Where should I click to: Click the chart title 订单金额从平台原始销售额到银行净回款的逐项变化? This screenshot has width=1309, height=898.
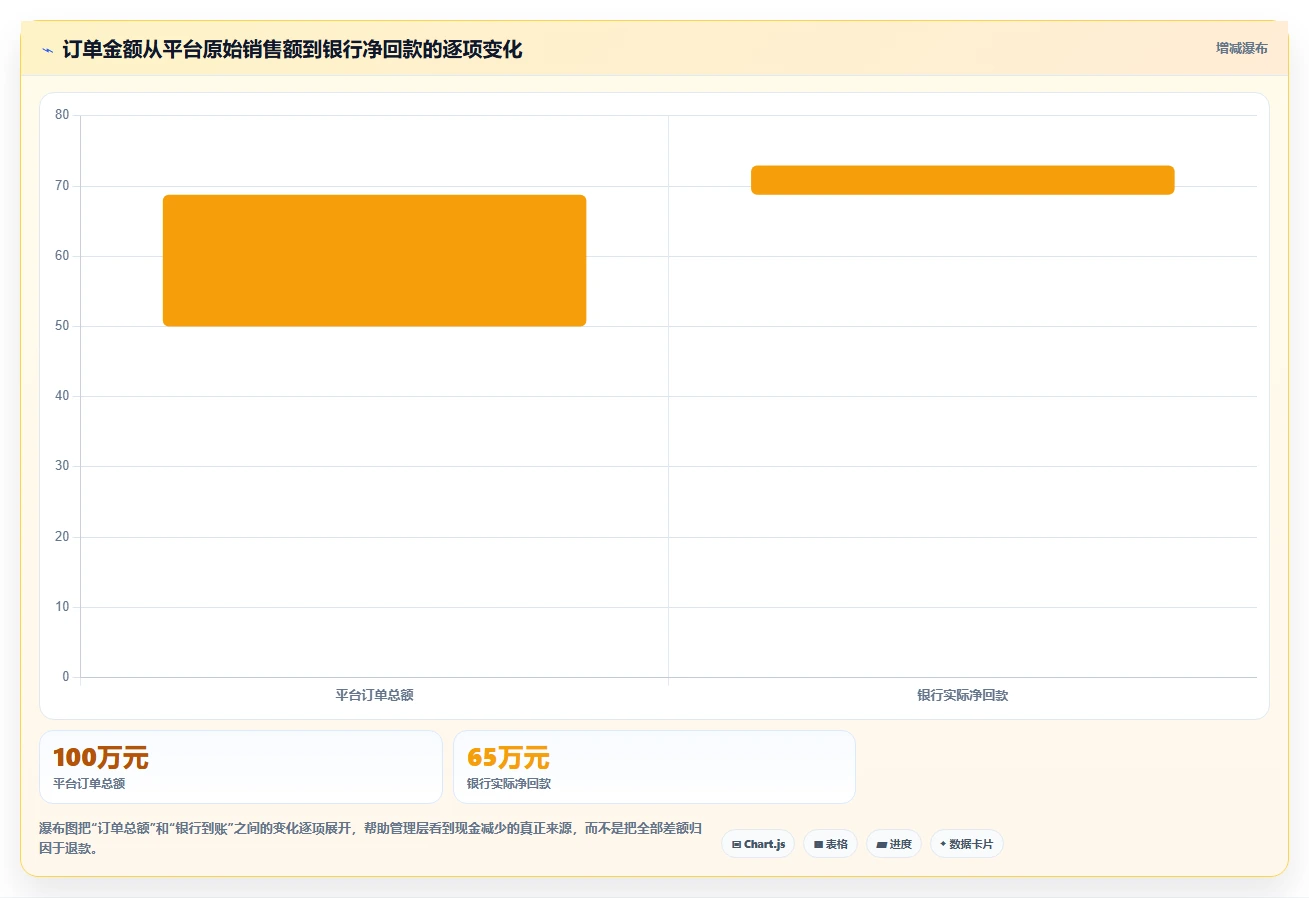coord(292,49)
